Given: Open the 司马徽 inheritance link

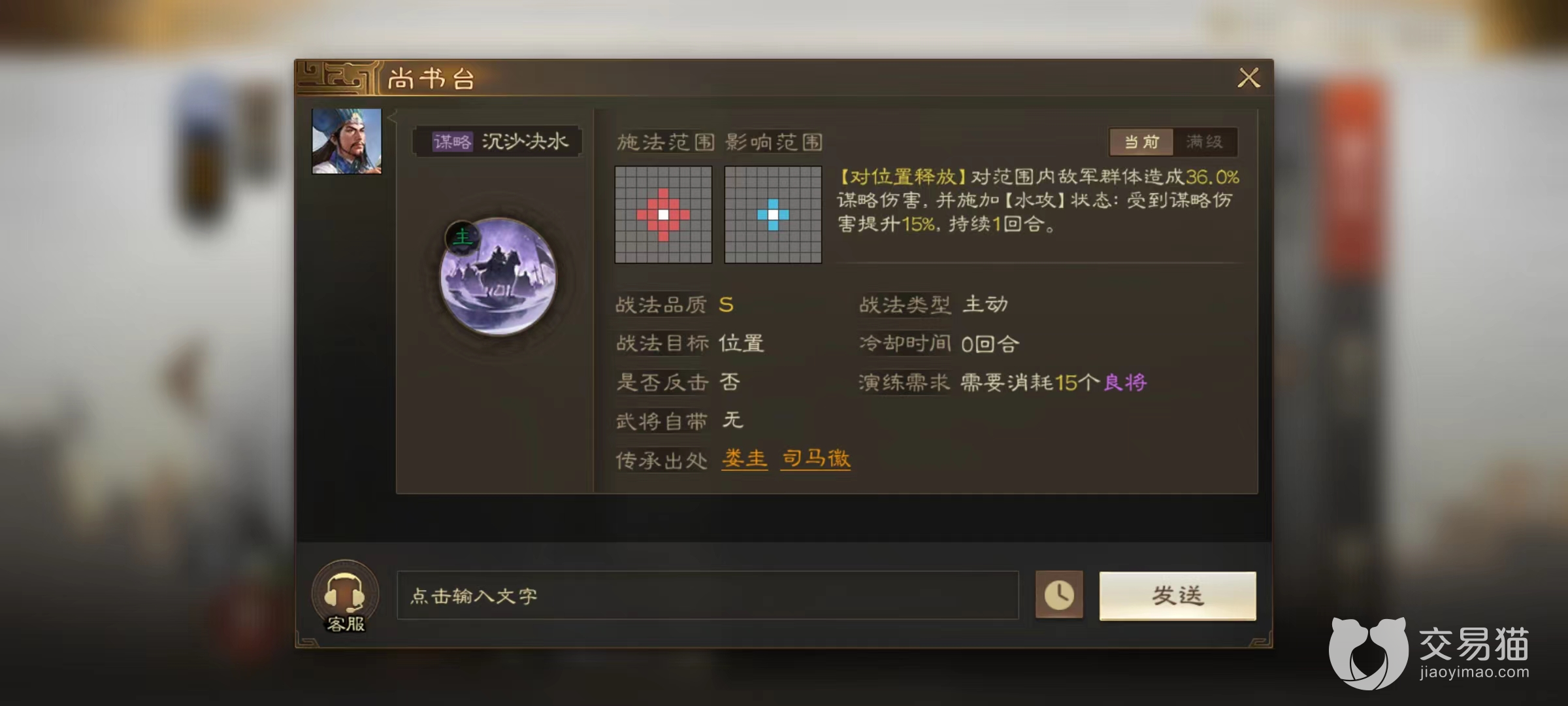Looking at the screenshot, I should click(815, 458).
